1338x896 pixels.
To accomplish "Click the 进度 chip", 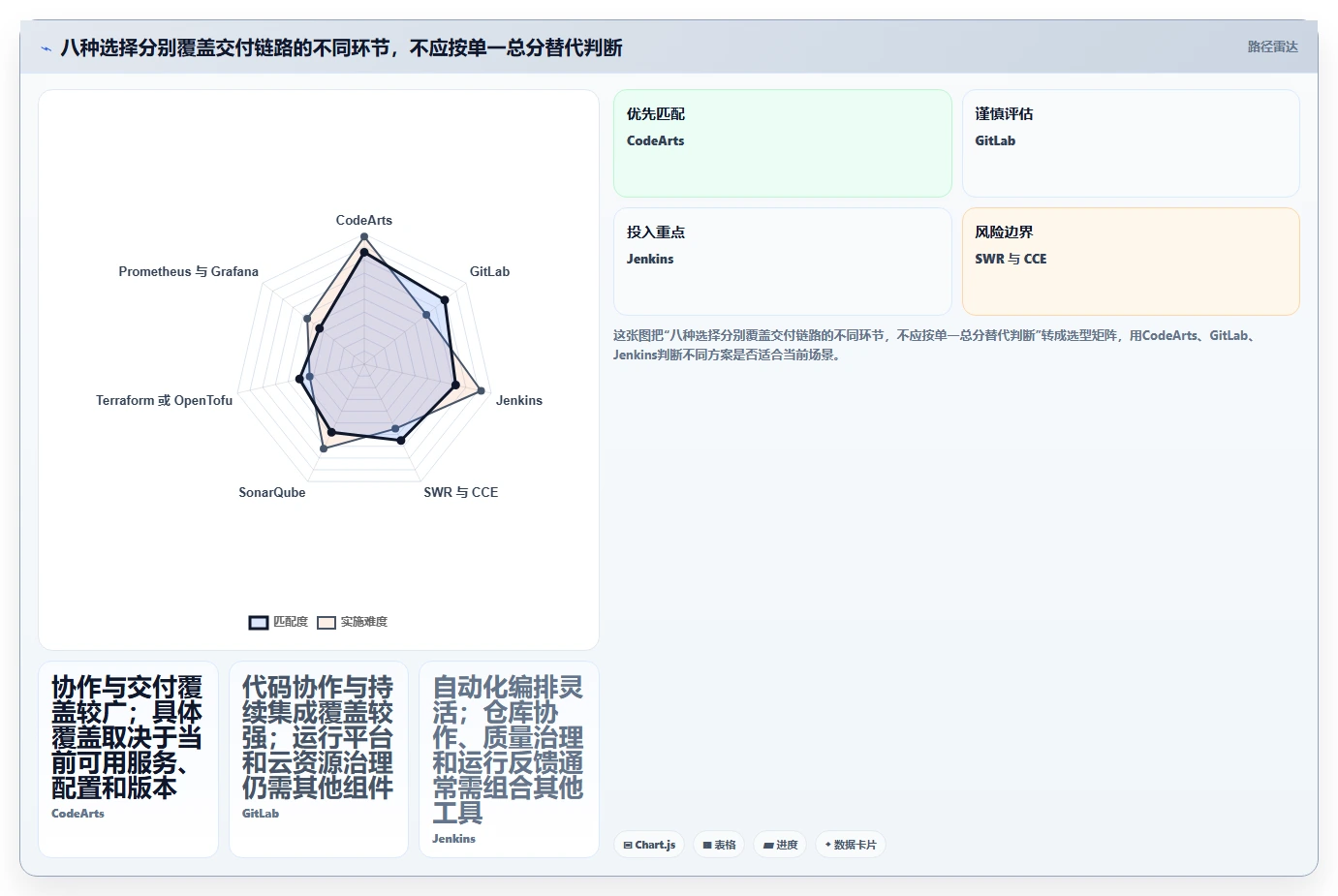I will point(780,845).
